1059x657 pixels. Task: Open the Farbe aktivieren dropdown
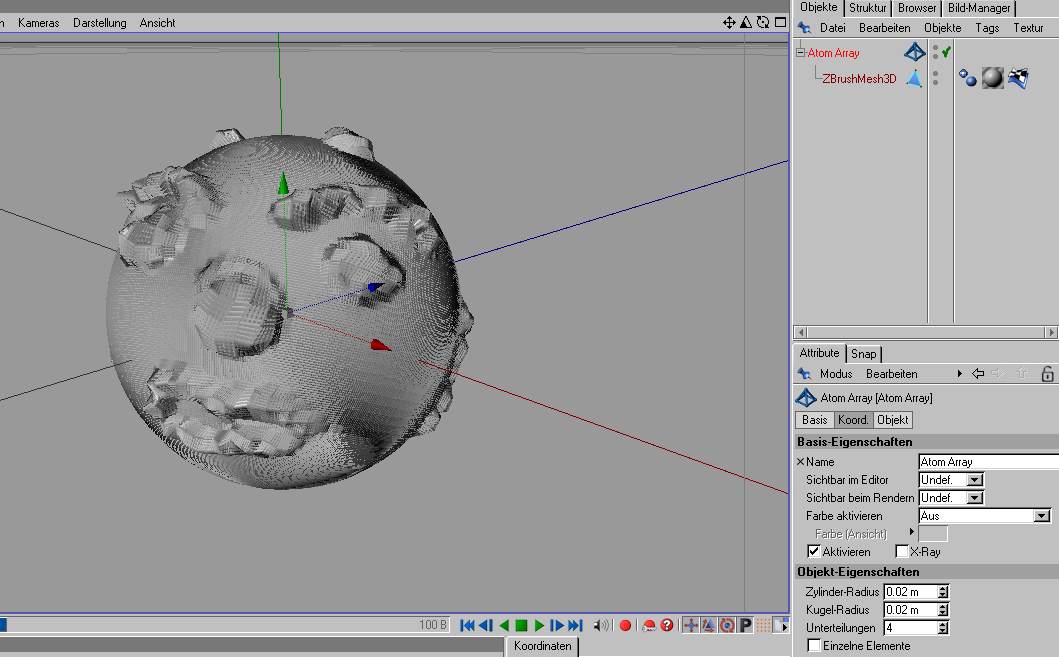1041,516
